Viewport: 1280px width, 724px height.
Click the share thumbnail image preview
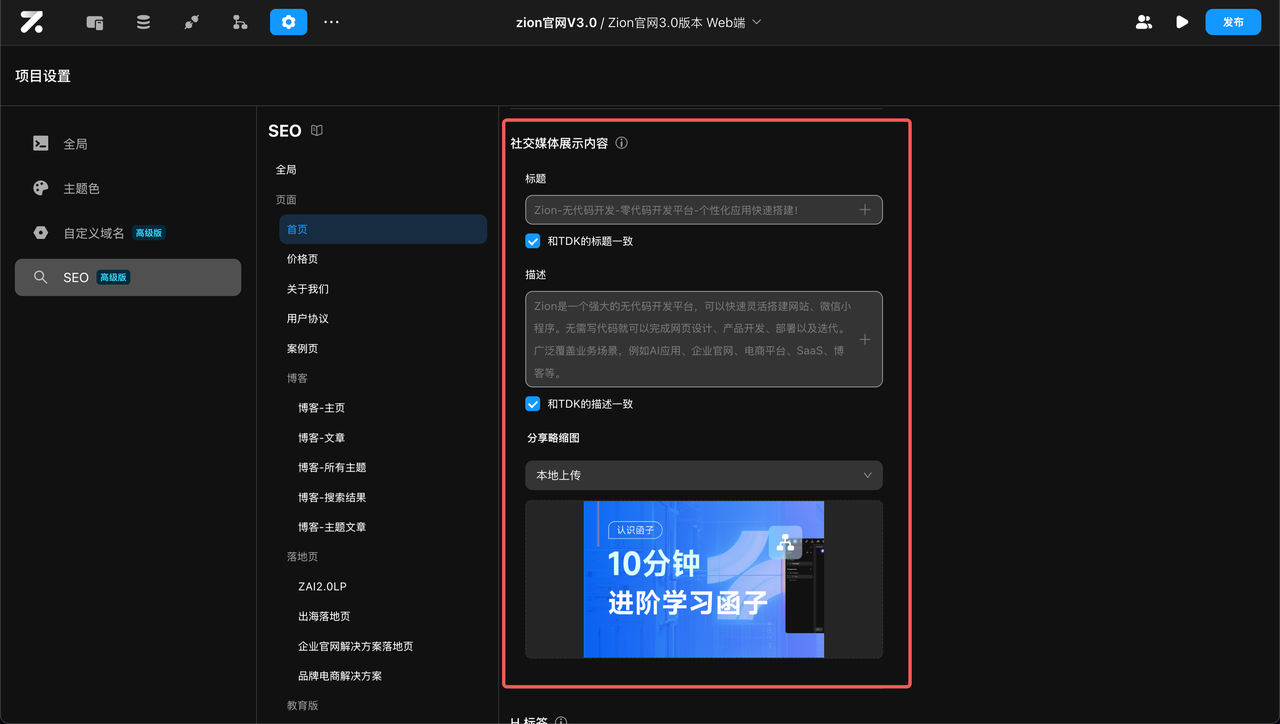tap(704, 579)
